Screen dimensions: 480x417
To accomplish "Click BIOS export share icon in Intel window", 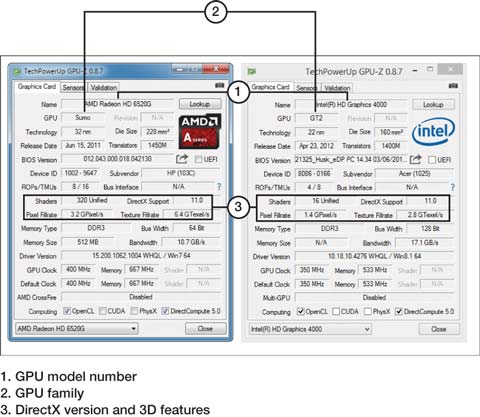I will [x=415, y=159].
